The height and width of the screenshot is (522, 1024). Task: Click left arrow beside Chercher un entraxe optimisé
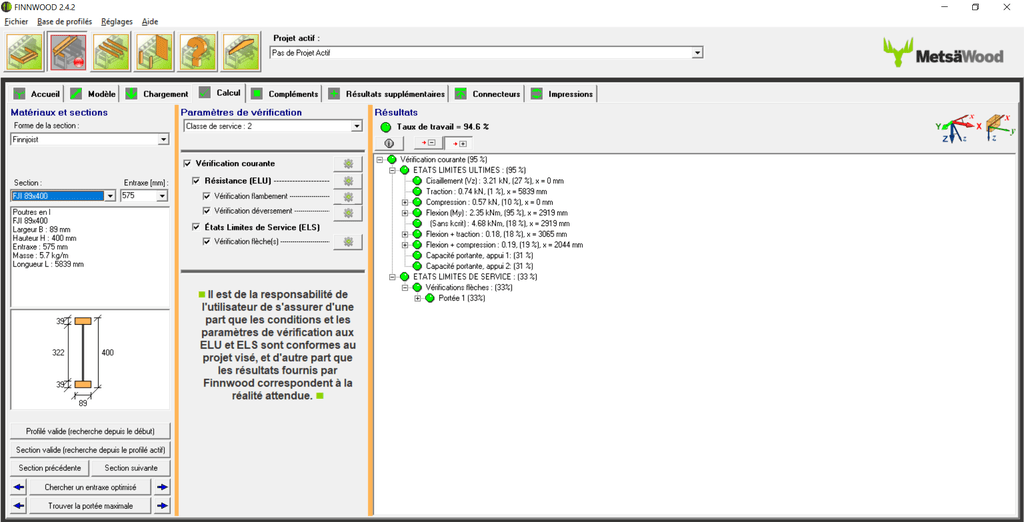coord(18,487)
